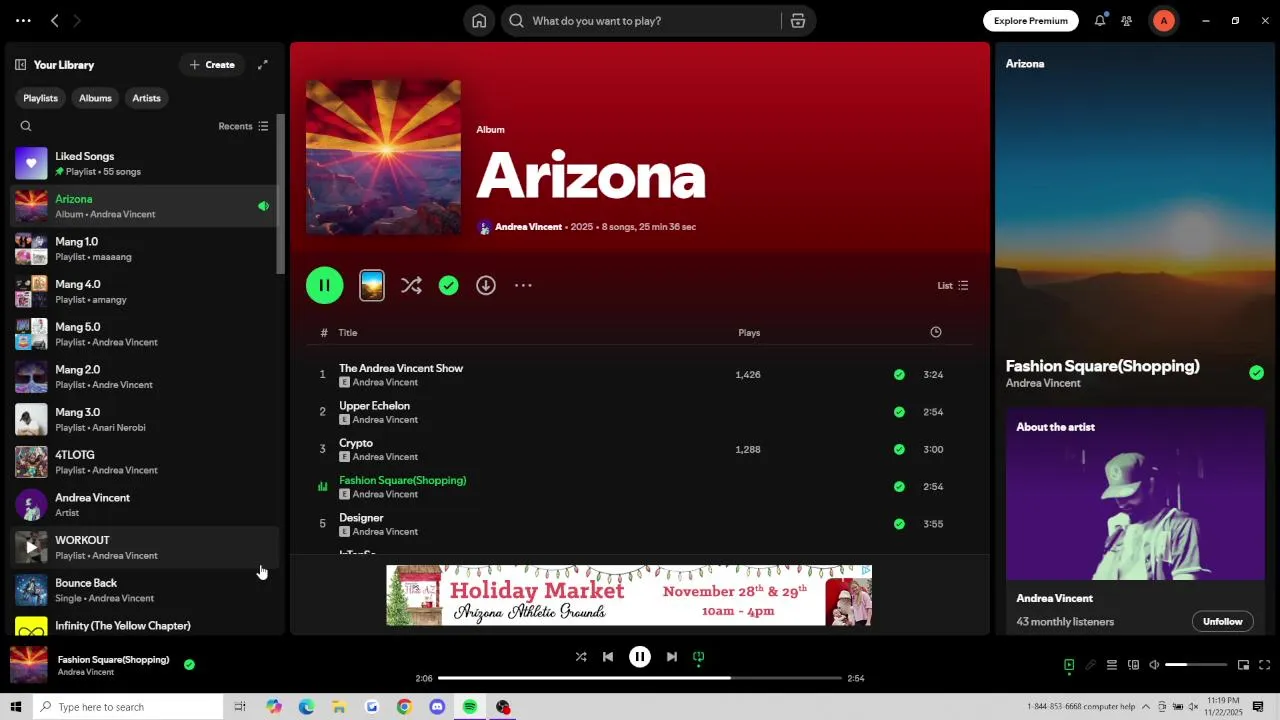The width and height of the screenshot is (1280, 720).
Task: Click the Browse icon in search bar
Action: [x=798, y=21]
